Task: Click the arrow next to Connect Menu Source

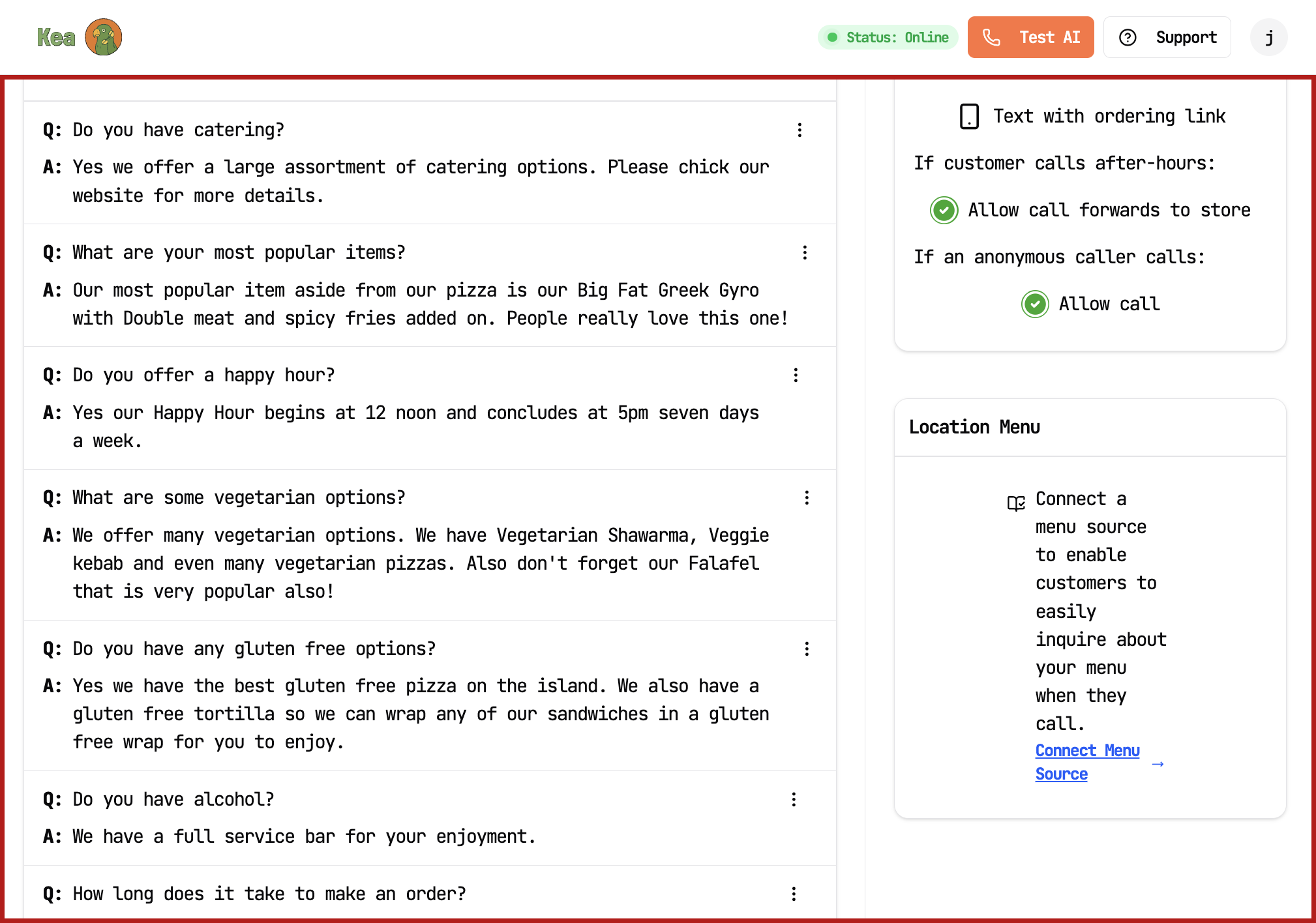Action: point(1158,764)
